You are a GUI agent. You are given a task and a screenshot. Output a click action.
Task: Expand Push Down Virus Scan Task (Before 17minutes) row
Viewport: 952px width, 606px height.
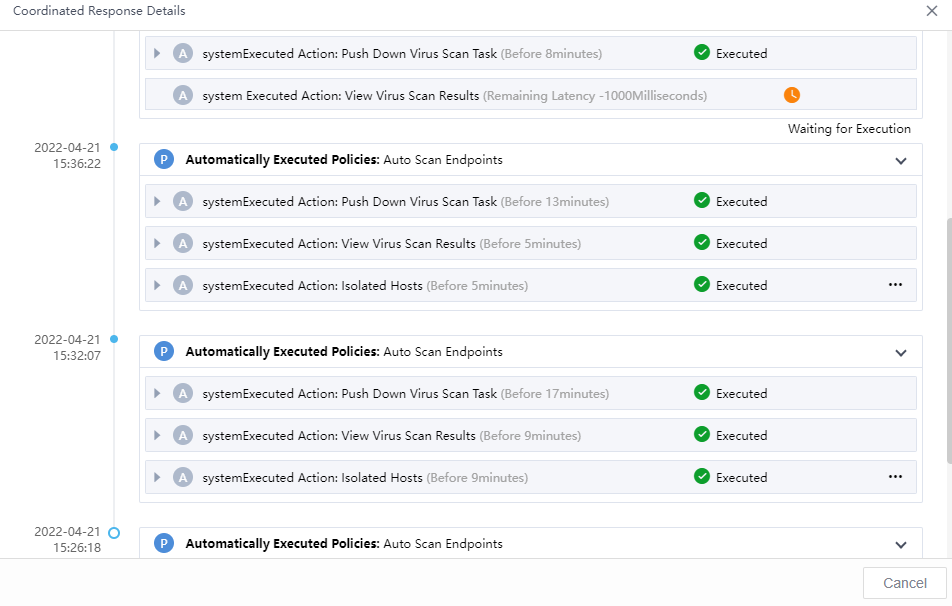[157, 393]
